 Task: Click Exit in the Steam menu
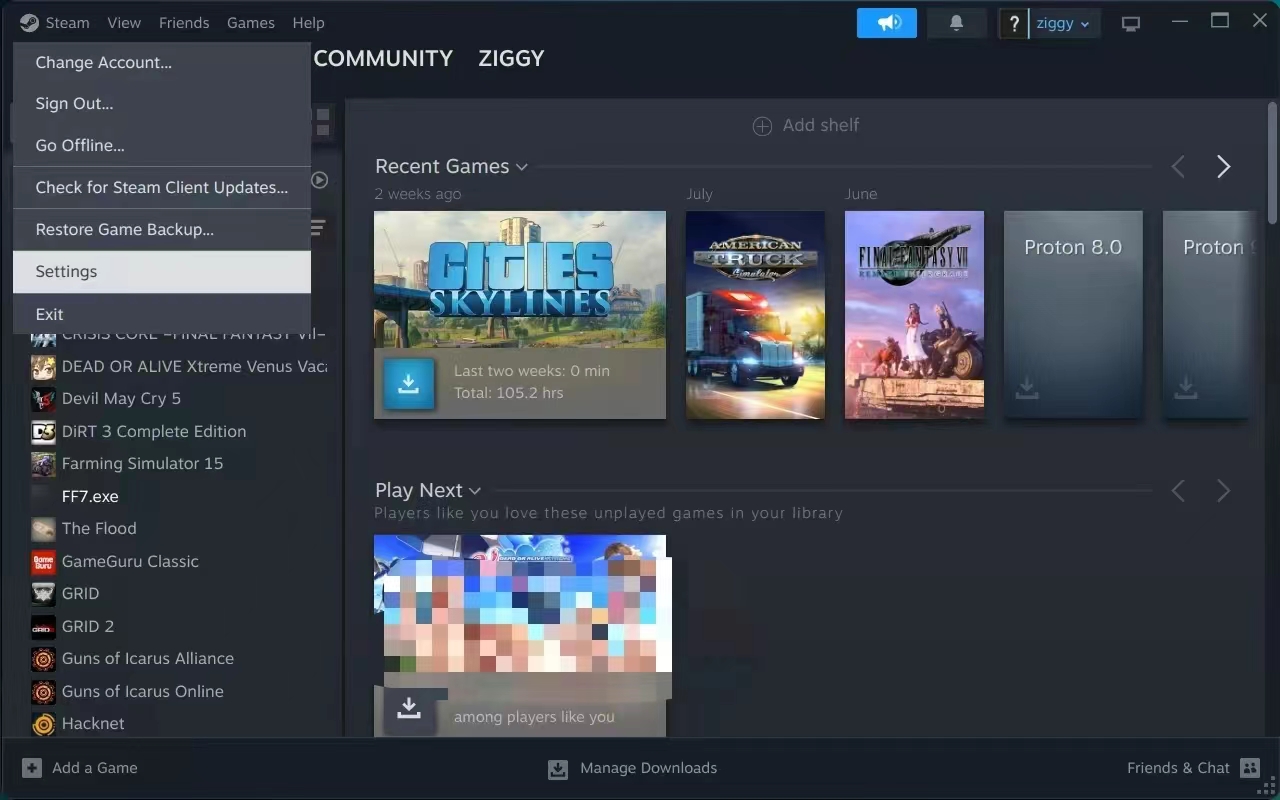(162, 314)
